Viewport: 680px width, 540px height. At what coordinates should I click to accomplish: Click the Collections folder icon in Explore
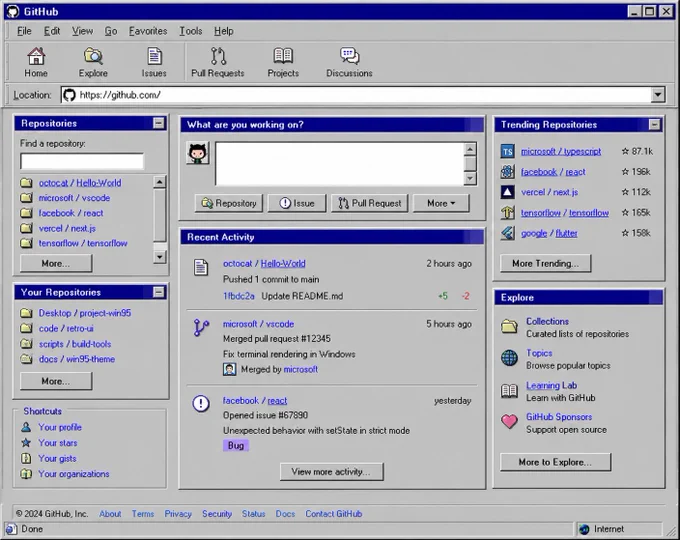point(509,326)
